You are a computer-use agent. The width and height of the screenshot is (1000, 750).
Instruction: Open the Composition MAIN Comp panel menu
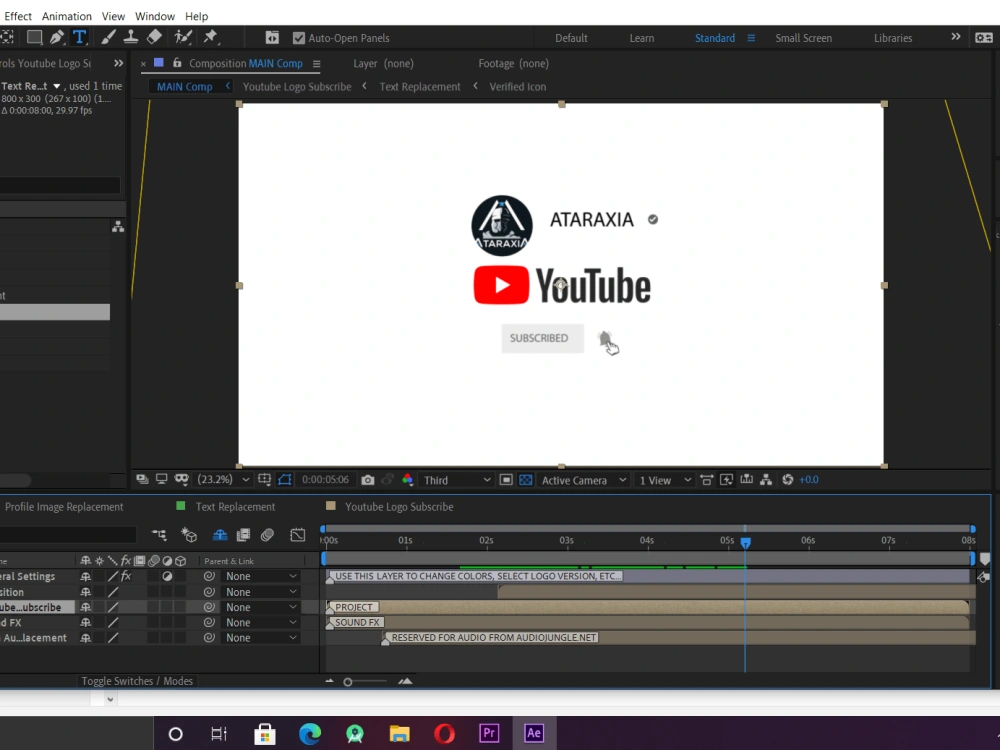(316, 64)
